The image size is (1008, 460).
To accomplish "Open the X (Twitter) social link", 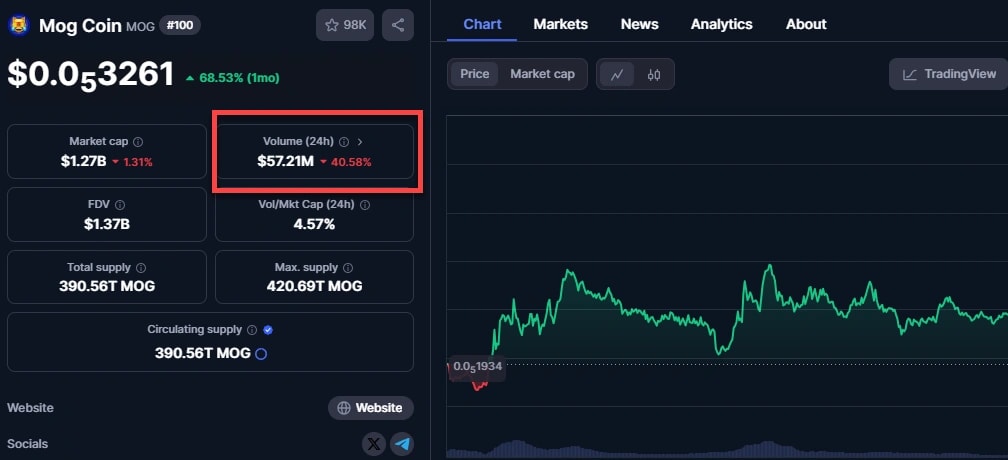I will [374, 444].
